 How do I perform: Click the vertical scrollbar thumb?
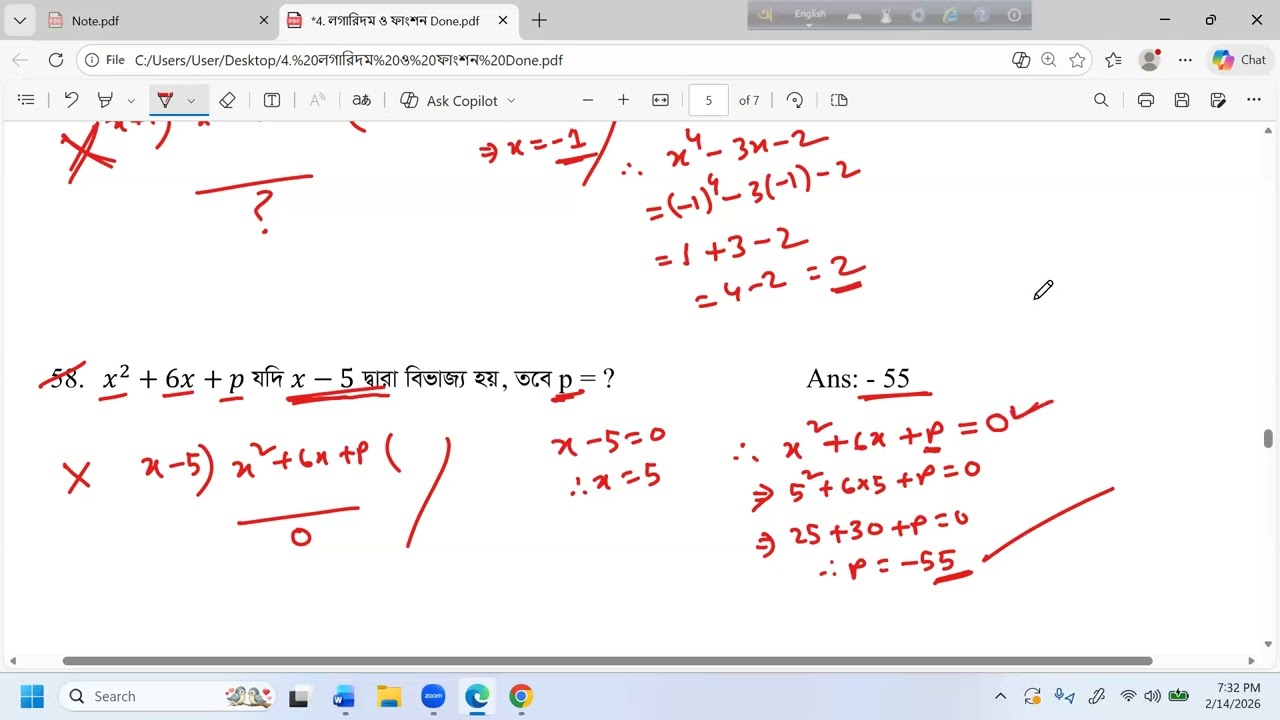pyautogui.click(x=1269, y=439)
